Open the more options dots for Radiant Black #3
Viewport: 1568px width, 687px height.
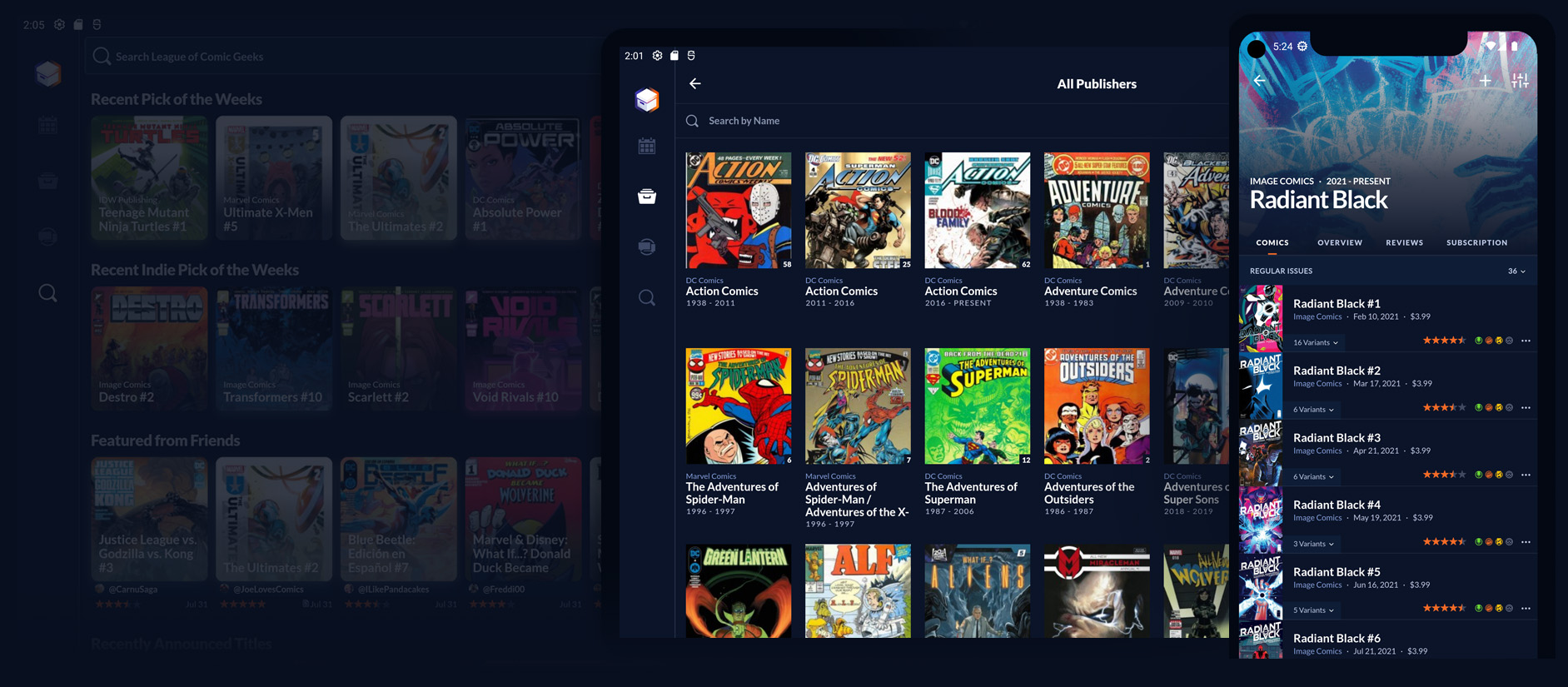(x=1526, y=475)
